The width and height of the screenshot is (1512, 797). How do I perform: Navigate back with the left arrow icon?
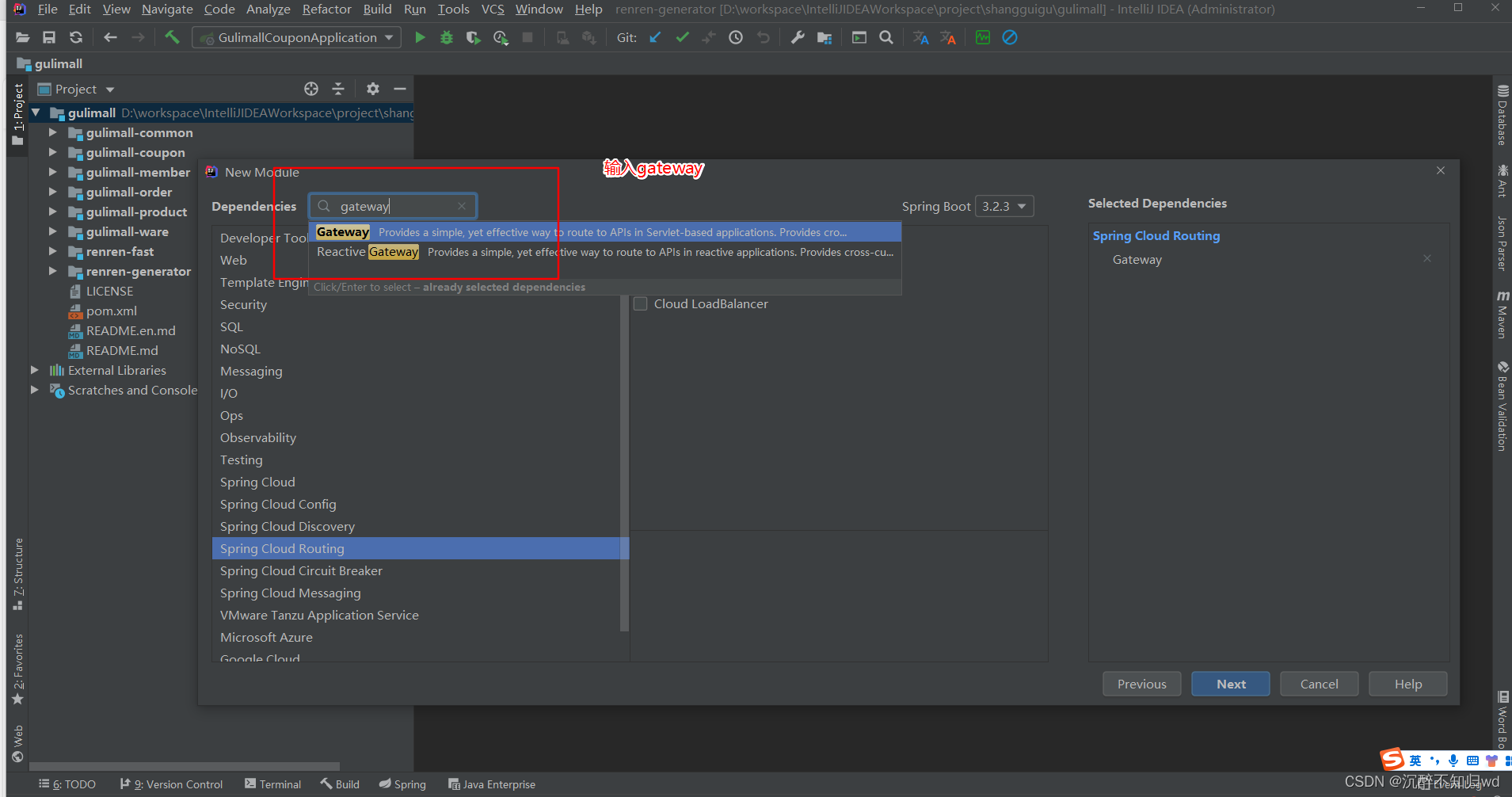tap(111, 37)
